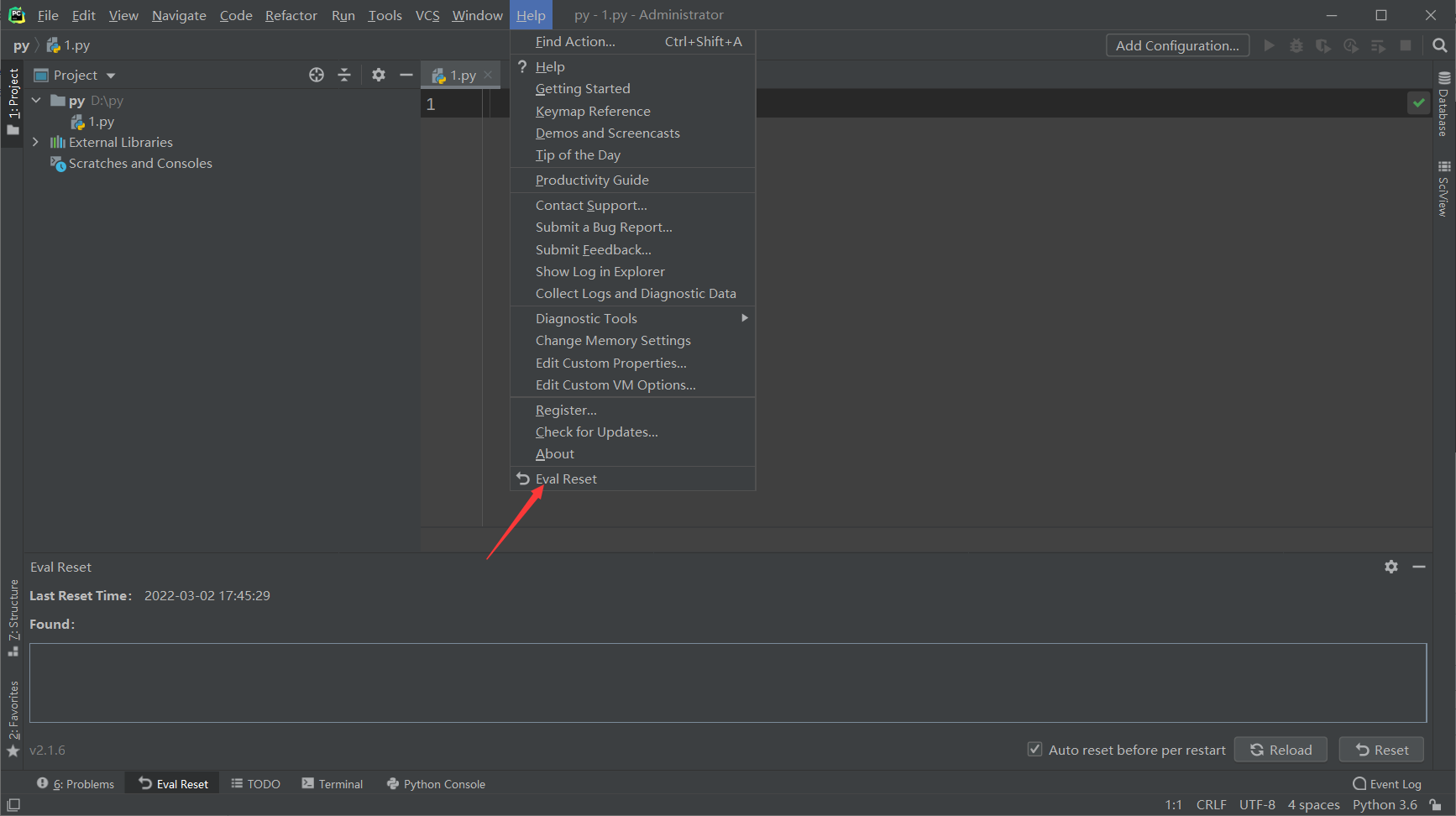1456x816 pixels.
Task: Choose Find Action in Help menu
Action: tap(633, 41)
